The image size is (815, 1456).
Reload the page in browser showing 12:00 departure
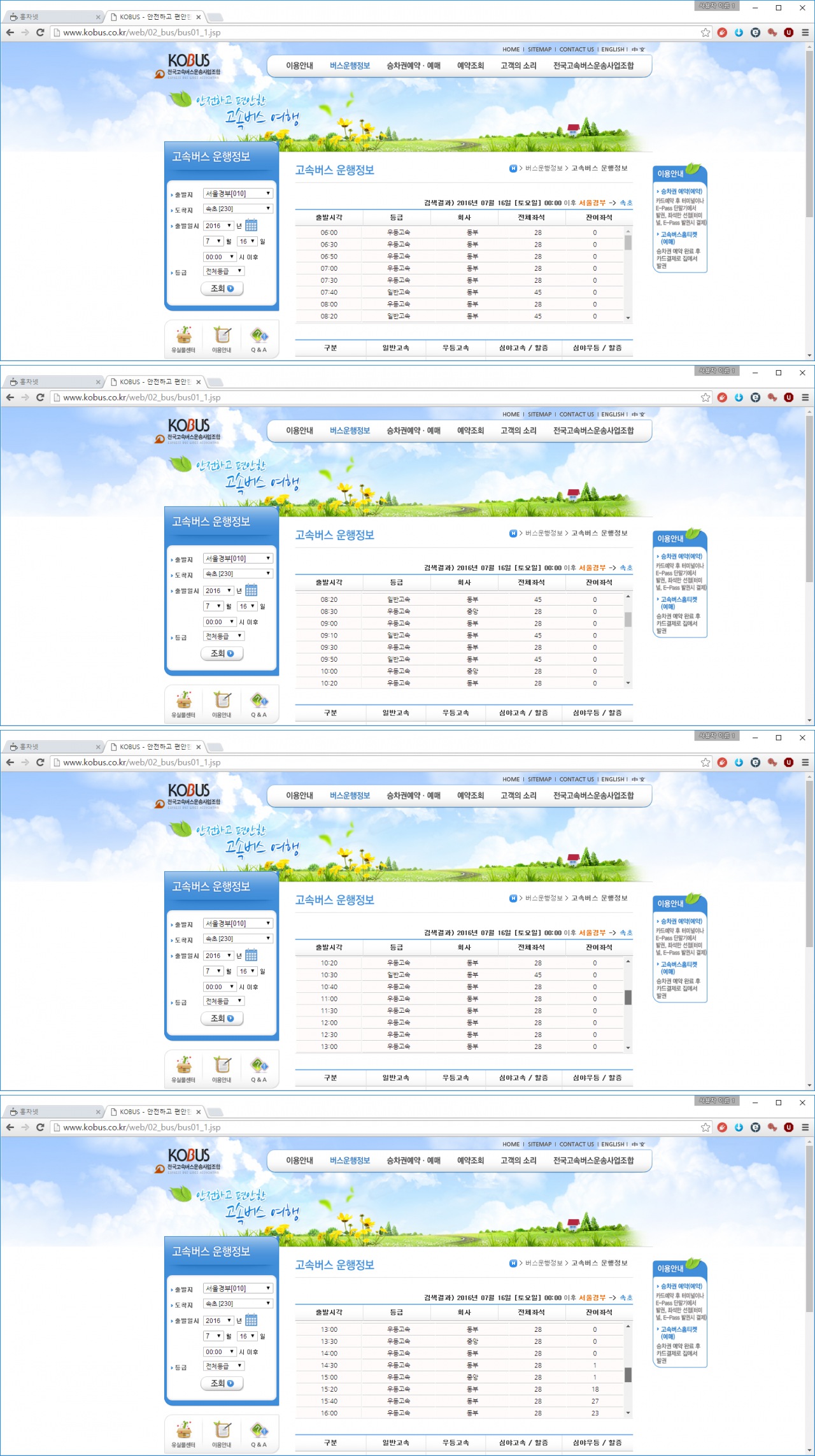coord(40,762)
